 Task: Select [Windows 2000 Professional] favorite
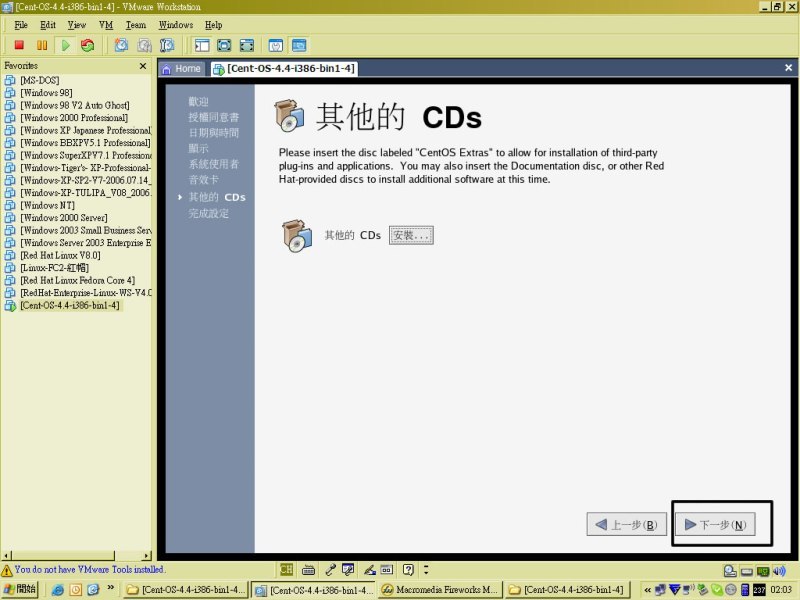pyautogui.click(x=74, y=118)
